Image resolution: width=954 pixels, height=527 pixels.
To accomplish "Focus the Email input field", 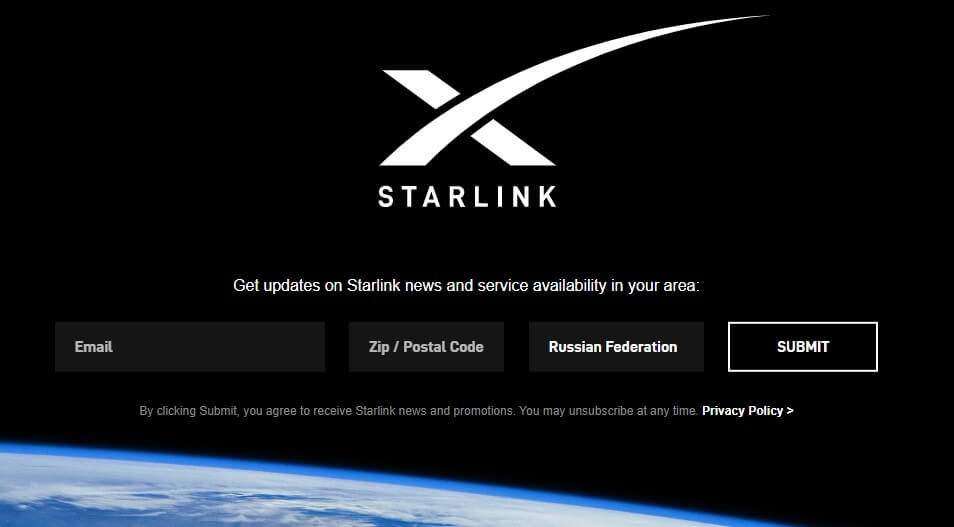I will click(190, 347).
